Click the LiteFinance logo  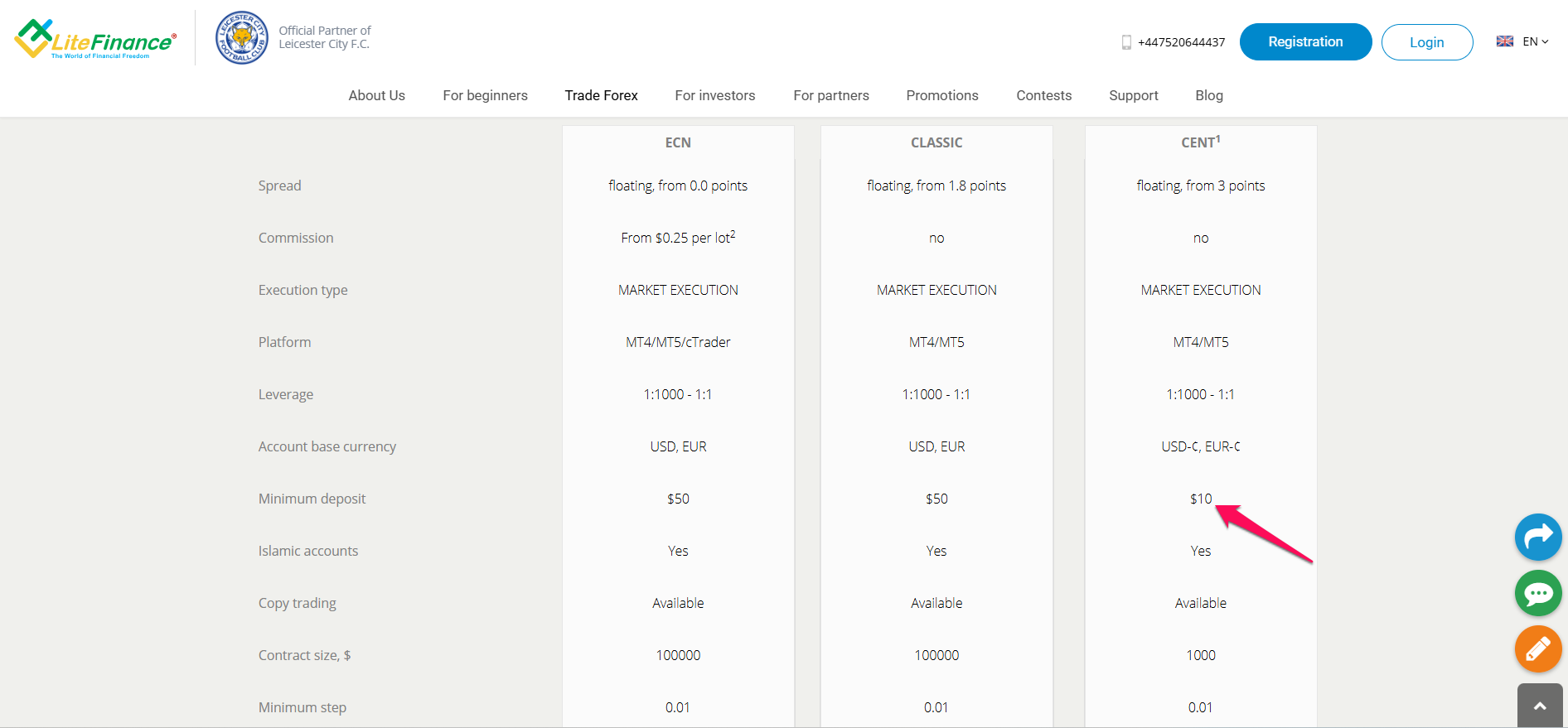(95, 39)
